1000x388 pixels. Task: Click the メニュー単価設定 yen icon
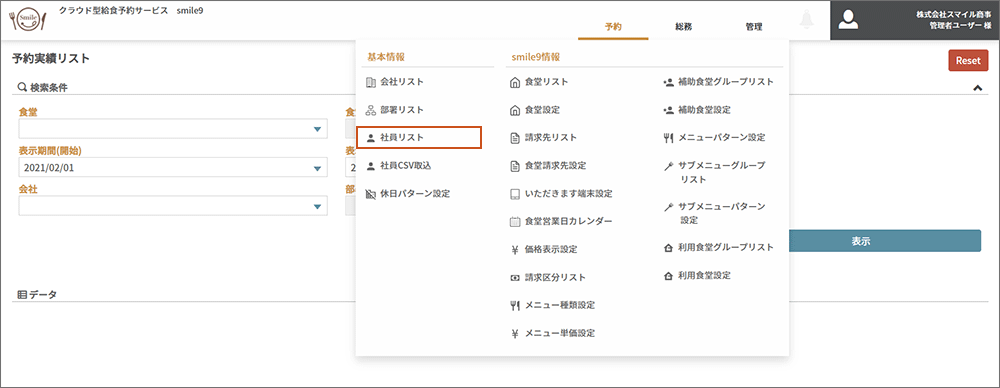(515, 333)
